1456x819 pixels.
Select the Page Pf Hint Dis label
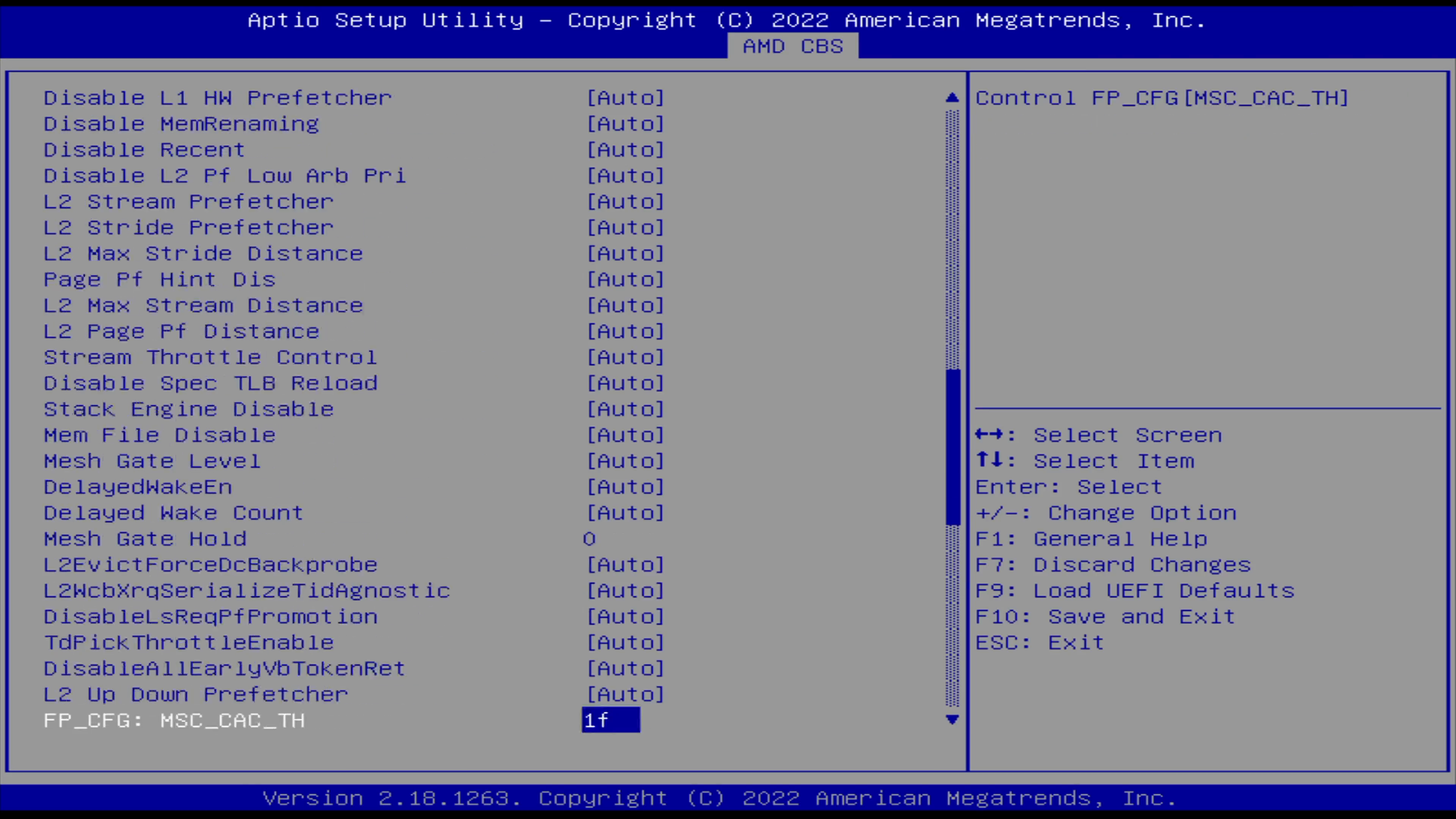click(x=160, y=280)
